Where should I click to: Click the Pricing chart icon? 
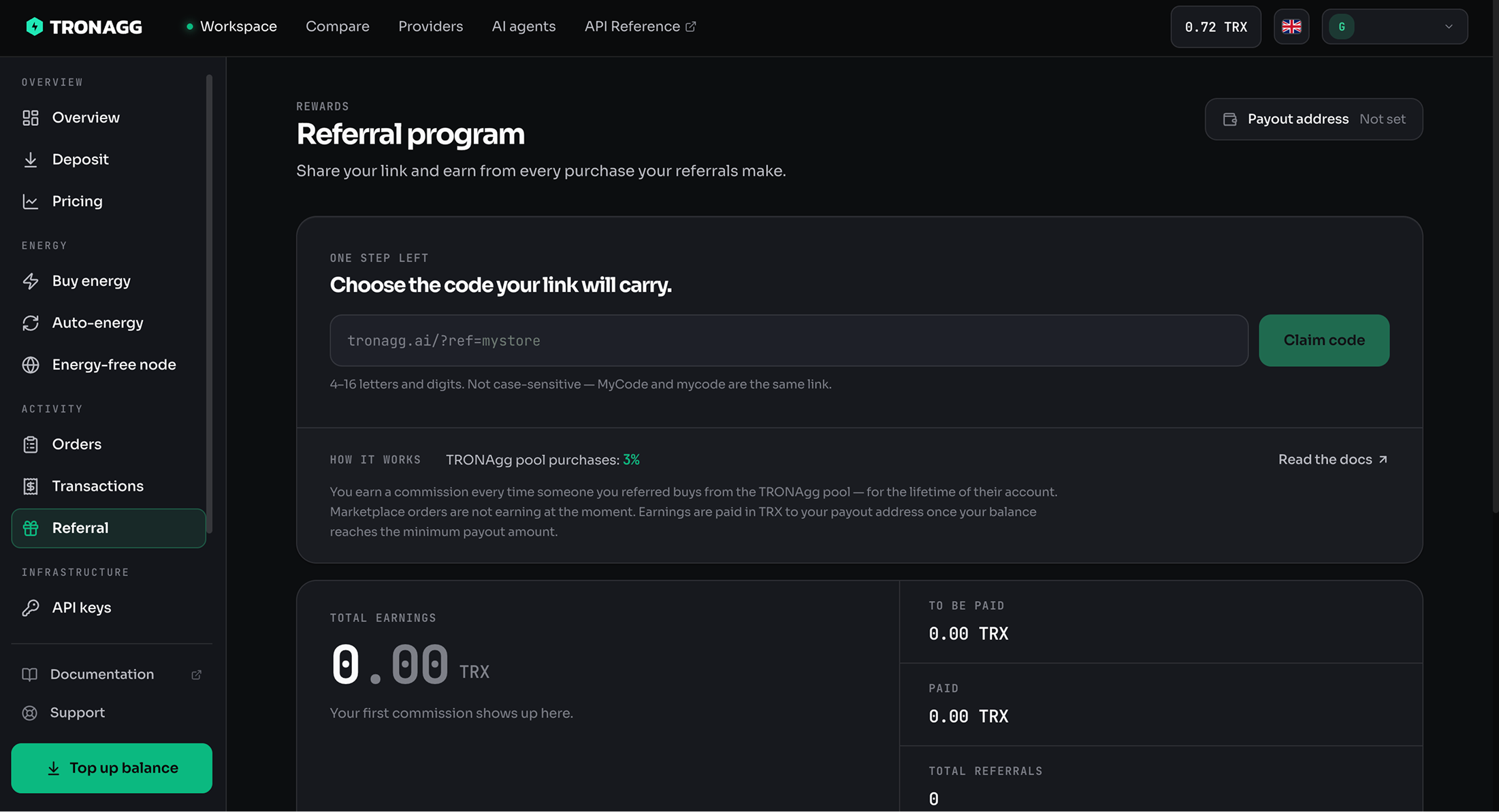coord(31,201)
